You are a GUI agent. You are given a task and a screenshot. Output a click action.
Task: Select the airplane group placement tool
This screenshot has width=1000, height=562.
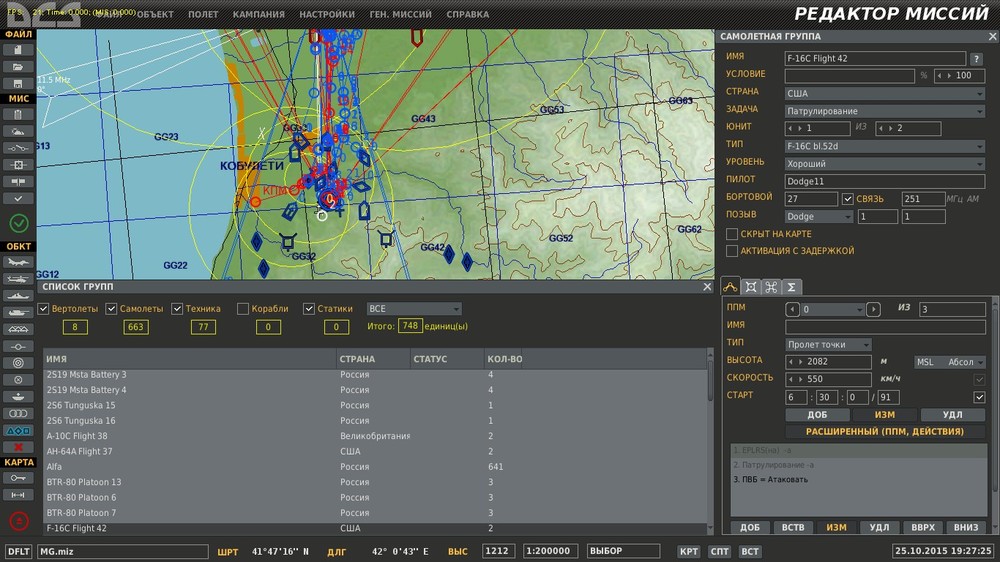pyautogui.click(x=18, y=262)
